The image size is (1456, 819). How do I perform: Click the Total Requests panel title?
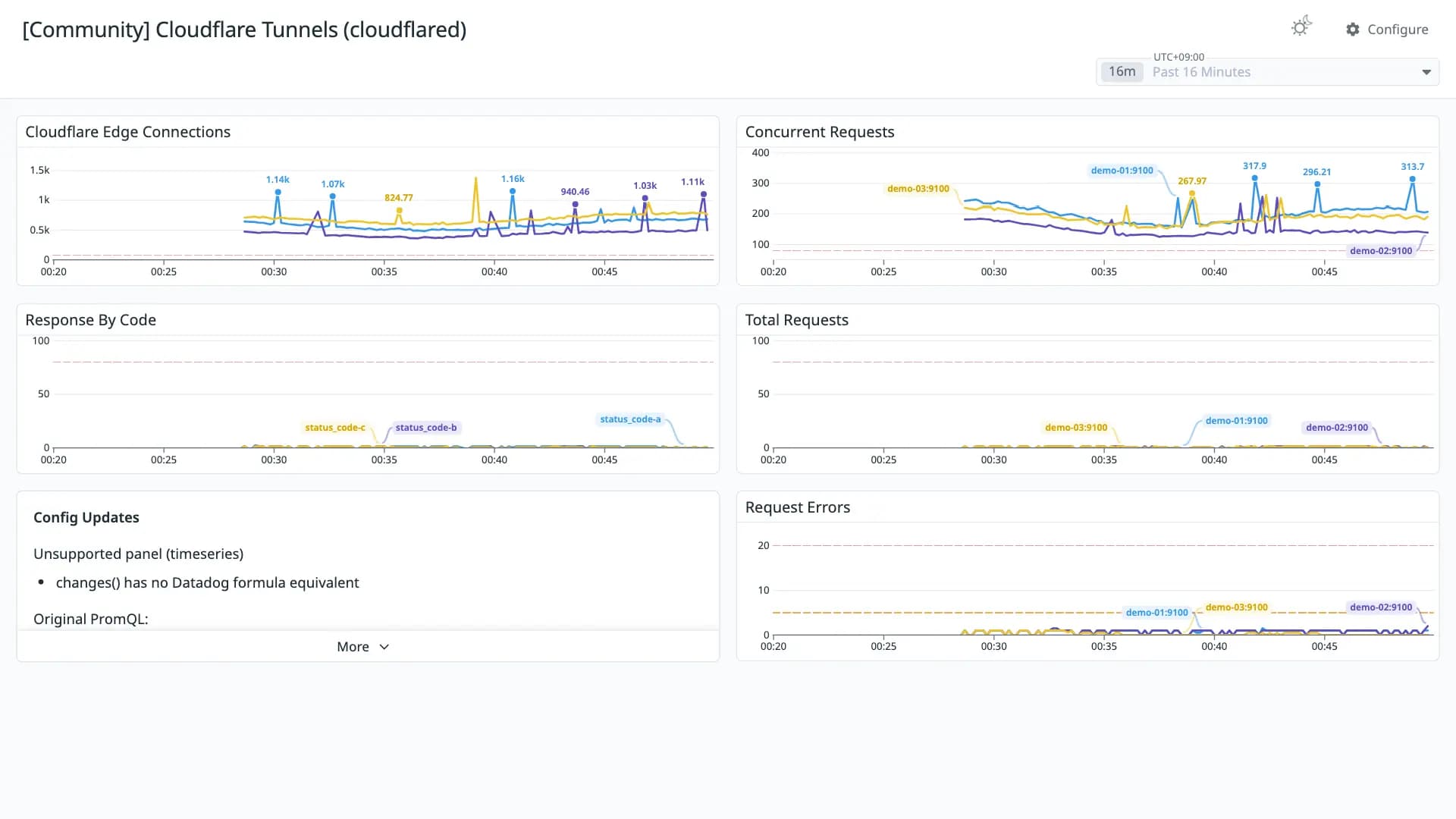[797, 320]
